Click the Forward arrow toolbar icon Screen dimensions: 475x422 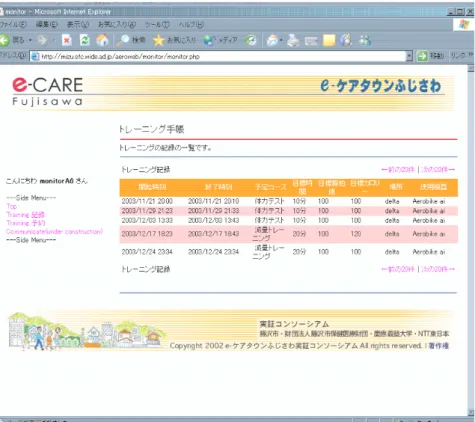coord(42,41)
